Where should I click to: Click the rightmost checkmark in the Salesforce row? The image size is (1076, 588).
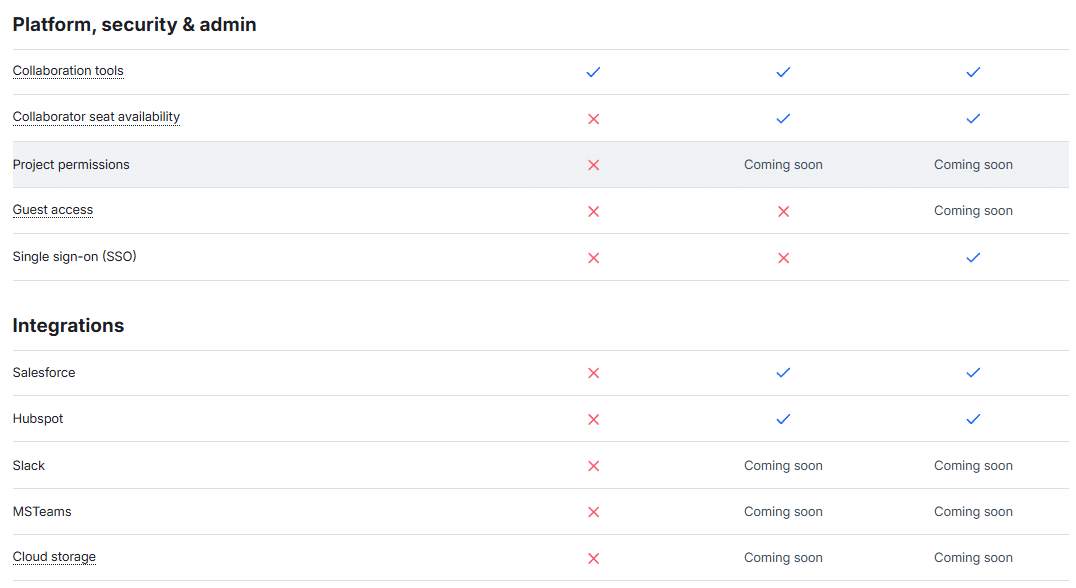tap(973, 373)
